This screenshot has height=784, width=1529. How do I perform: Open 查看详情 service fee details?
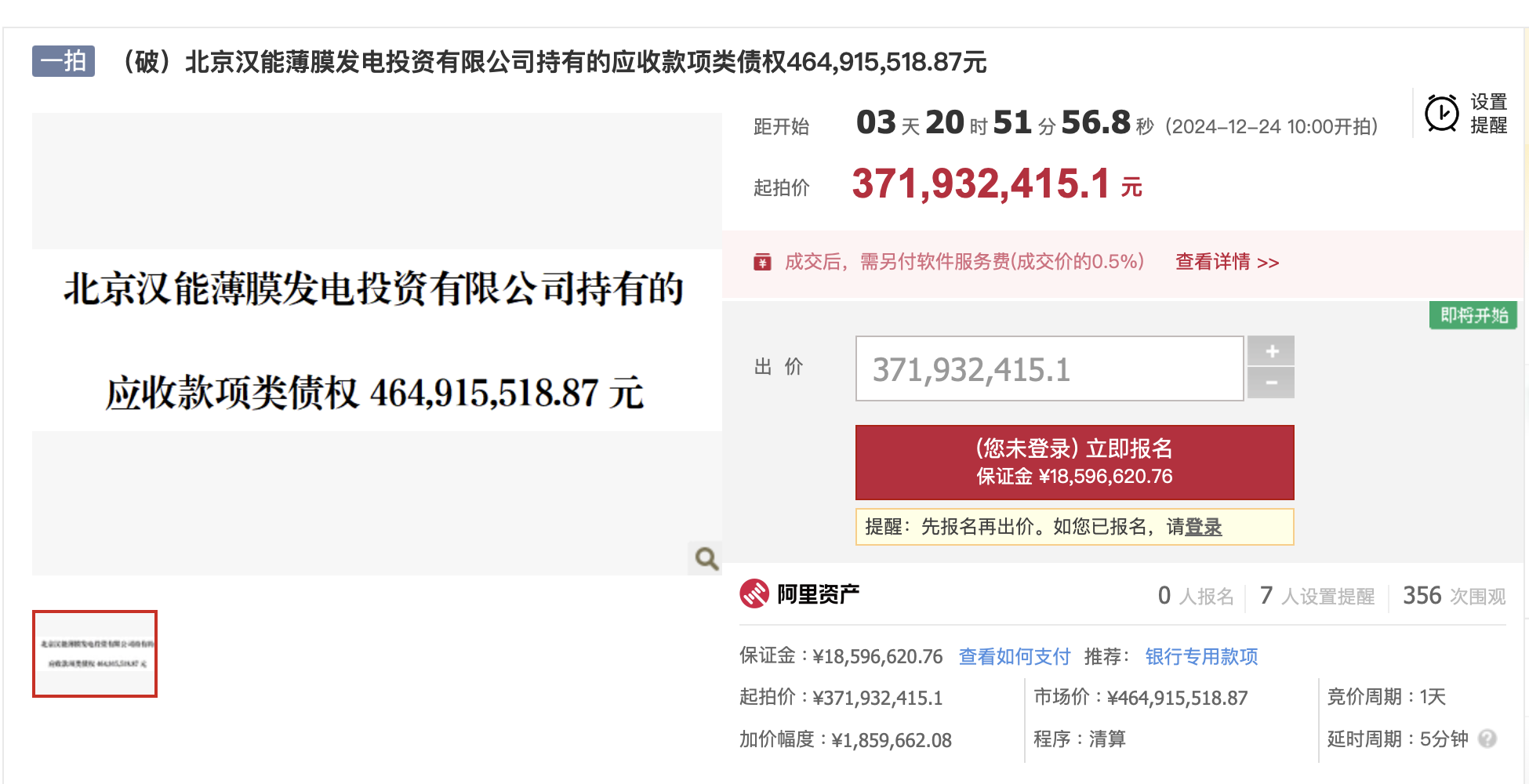1226,262
